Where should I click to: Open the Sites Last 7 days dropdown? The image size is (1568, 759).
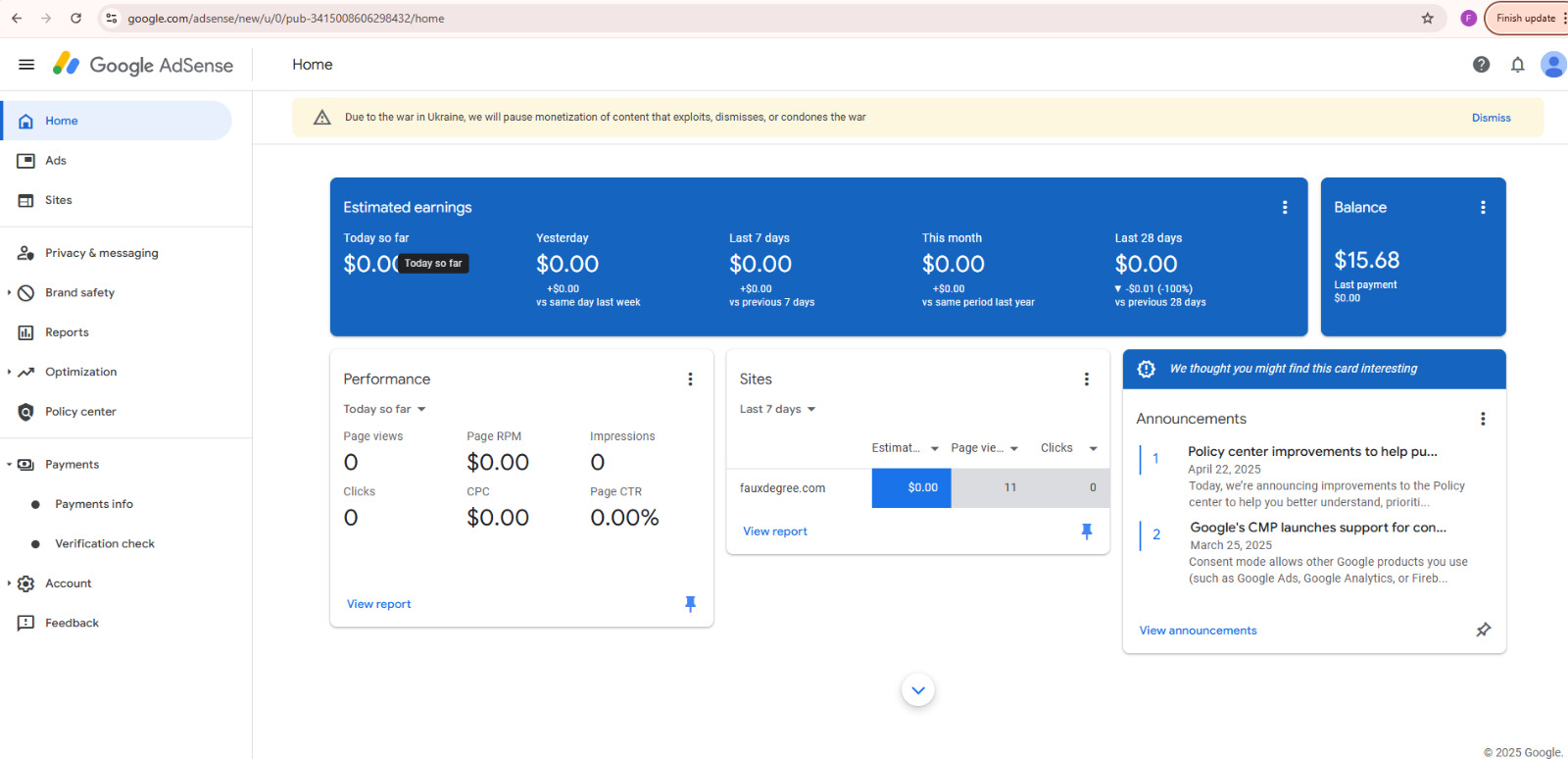point(778,409)
